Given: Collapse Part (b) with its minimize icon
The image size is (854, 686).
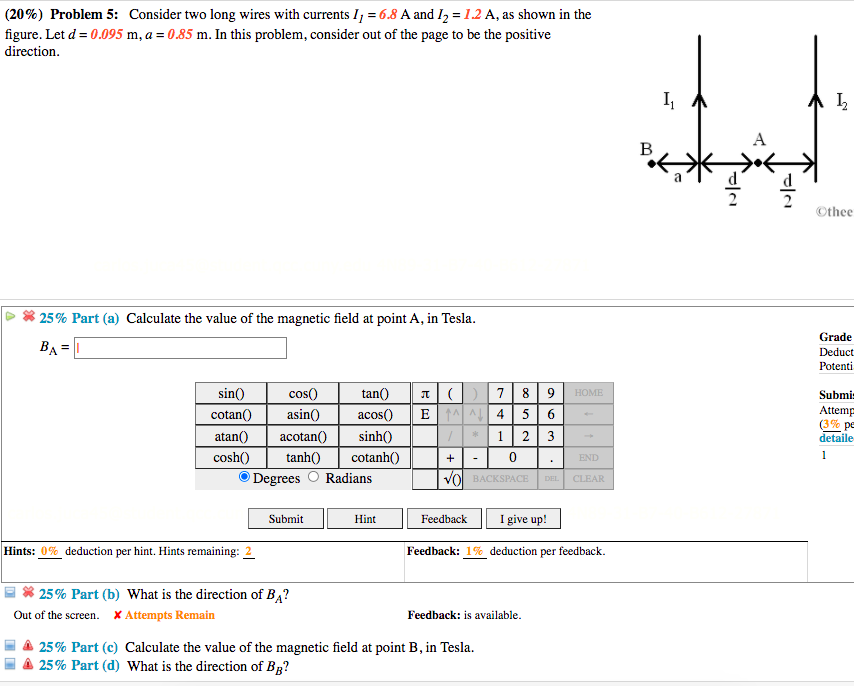Looking at the screenshot, I should 9,592.
